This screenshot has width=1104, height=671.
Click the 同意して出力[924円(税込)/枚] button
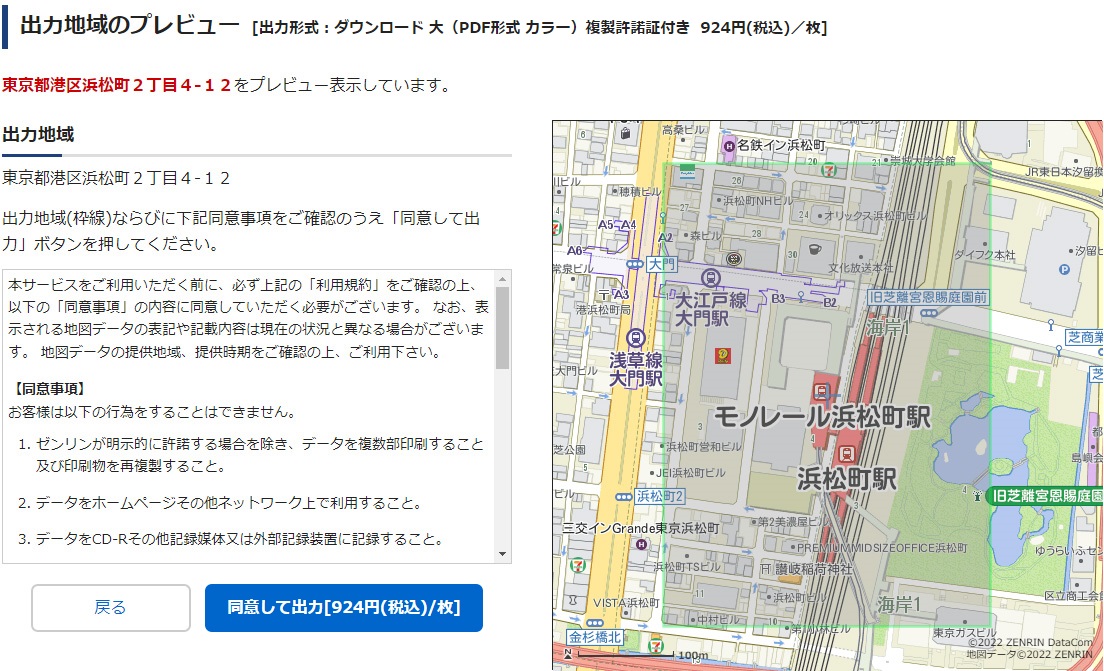coord(342,608)
